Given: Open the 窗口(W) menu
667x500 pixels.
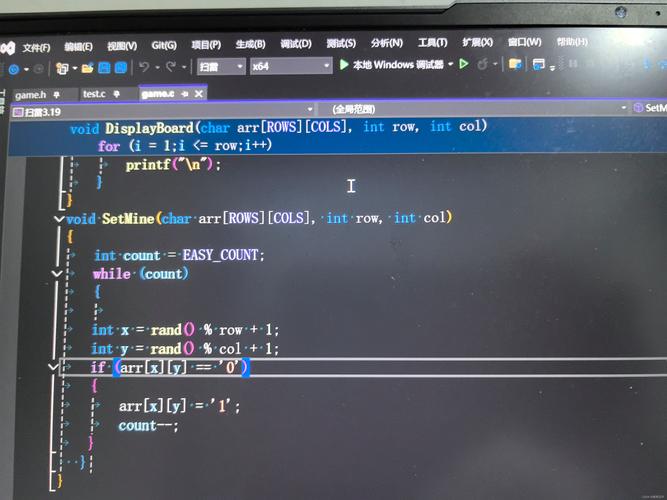Looking at the screenshot, I should (524, 42).
